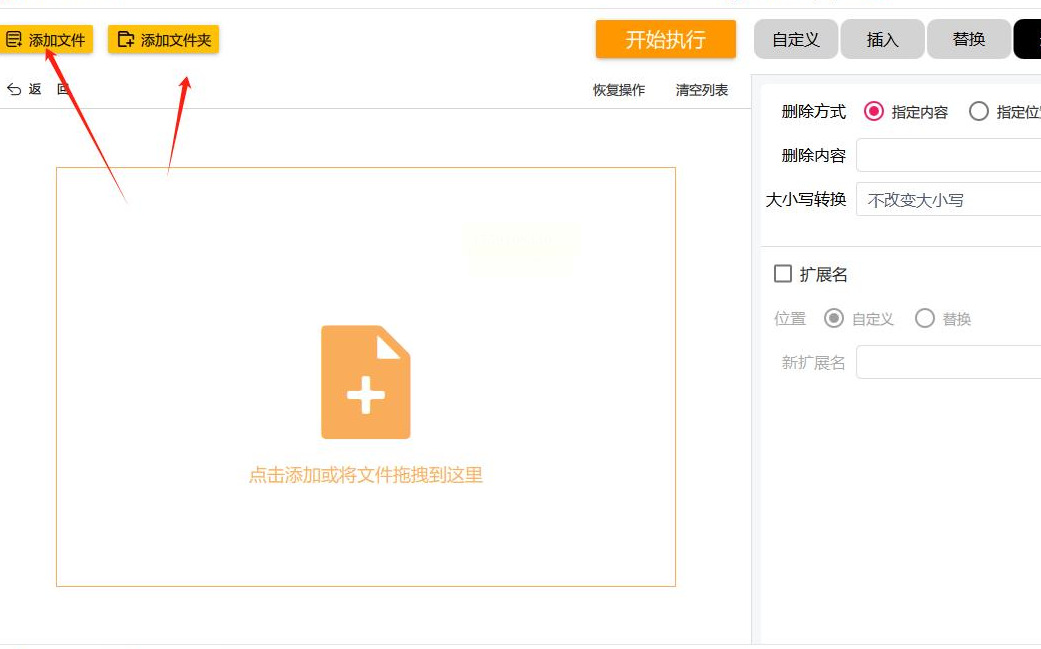Click 清空列表 to clear the list
1041x649 pixels.
702,90
